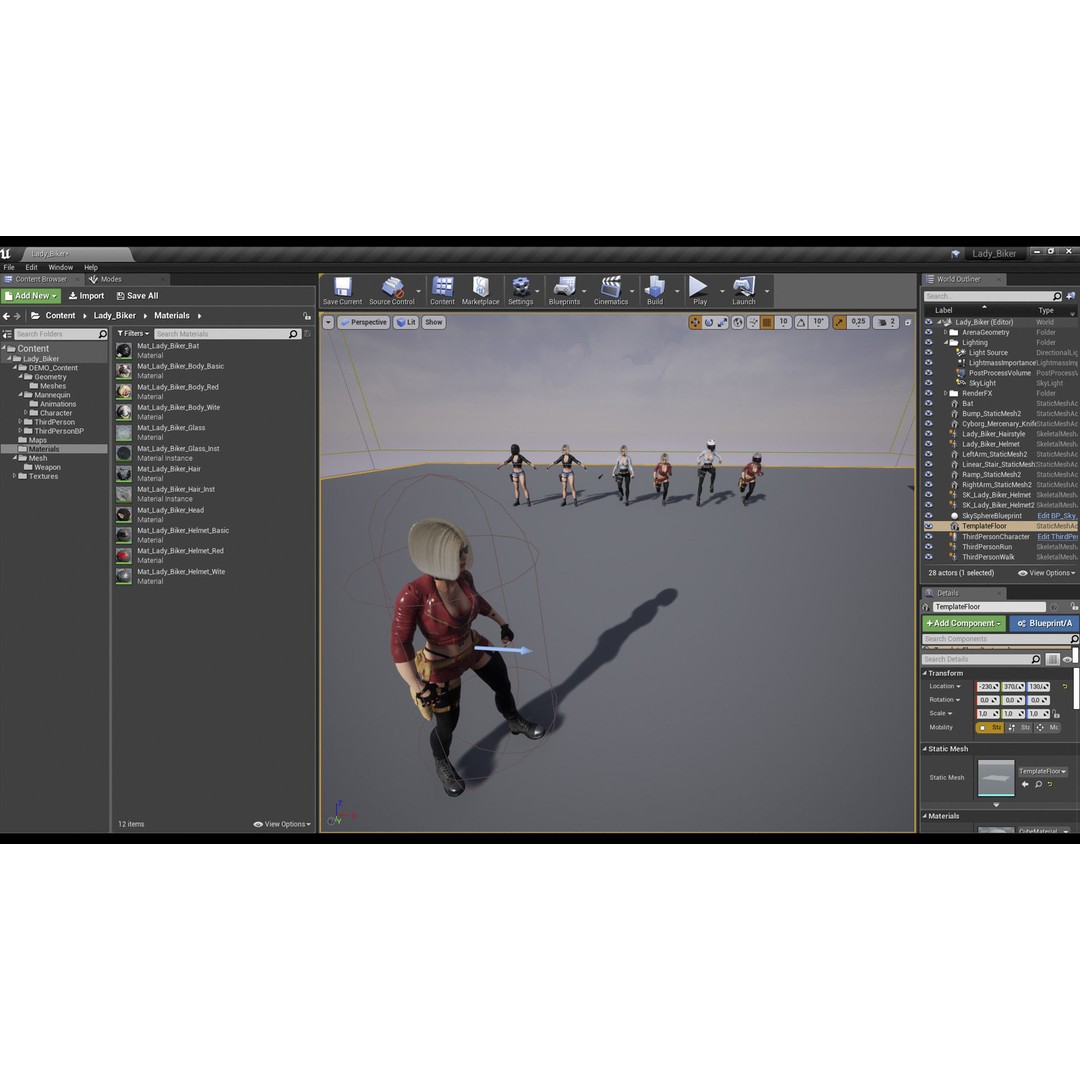1080x1080 pixels.
Task: Open the File menu
Action: click(x=9, y=267)
